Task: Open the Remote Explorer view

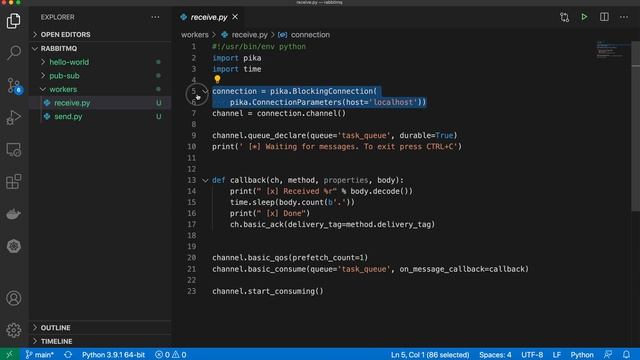Action: tap(13, 150)
